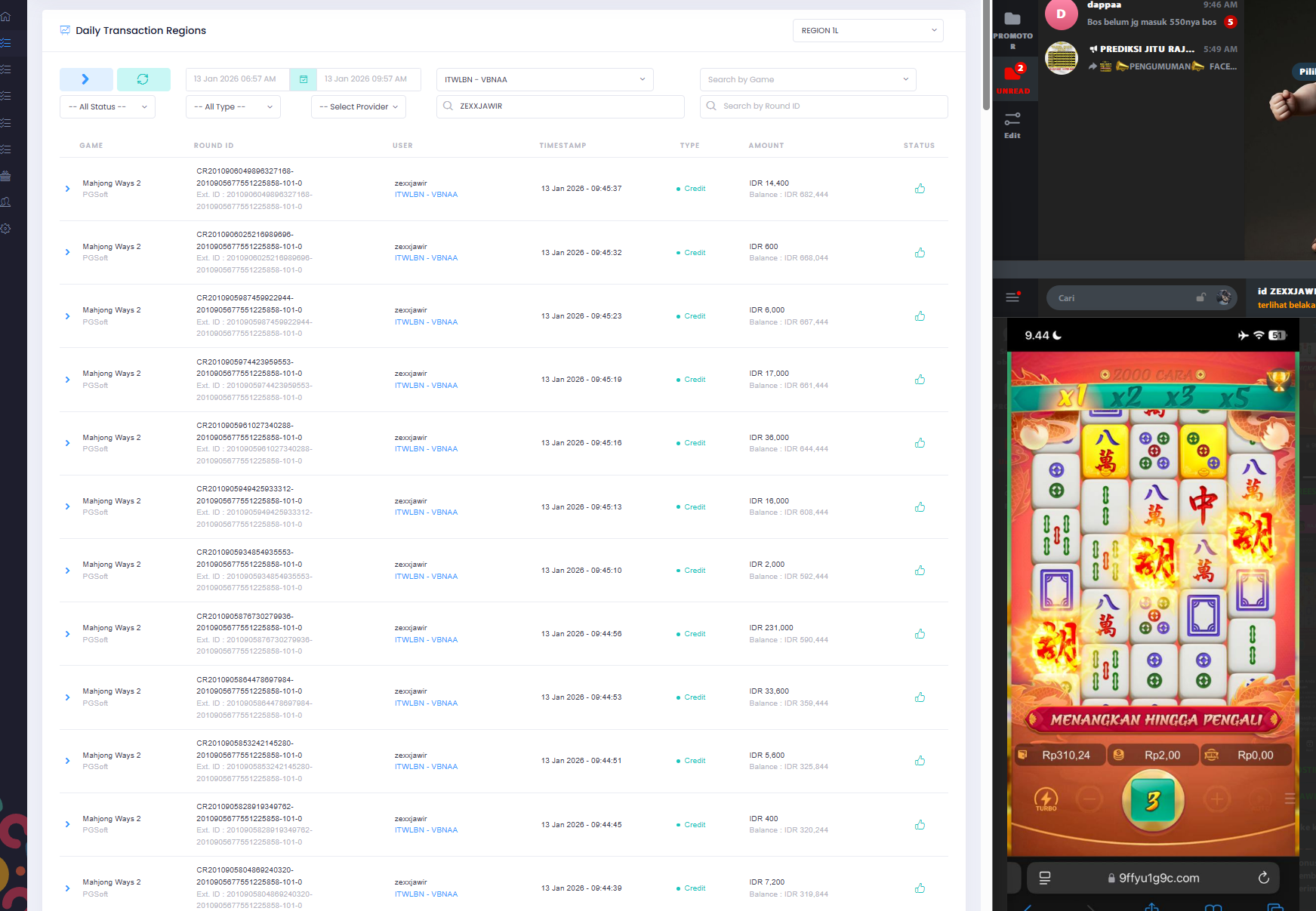The width and height of the screenshot is (1316, 911).
Task: Click the page vertical scrollbar thumb
Action: click(986, 54)
